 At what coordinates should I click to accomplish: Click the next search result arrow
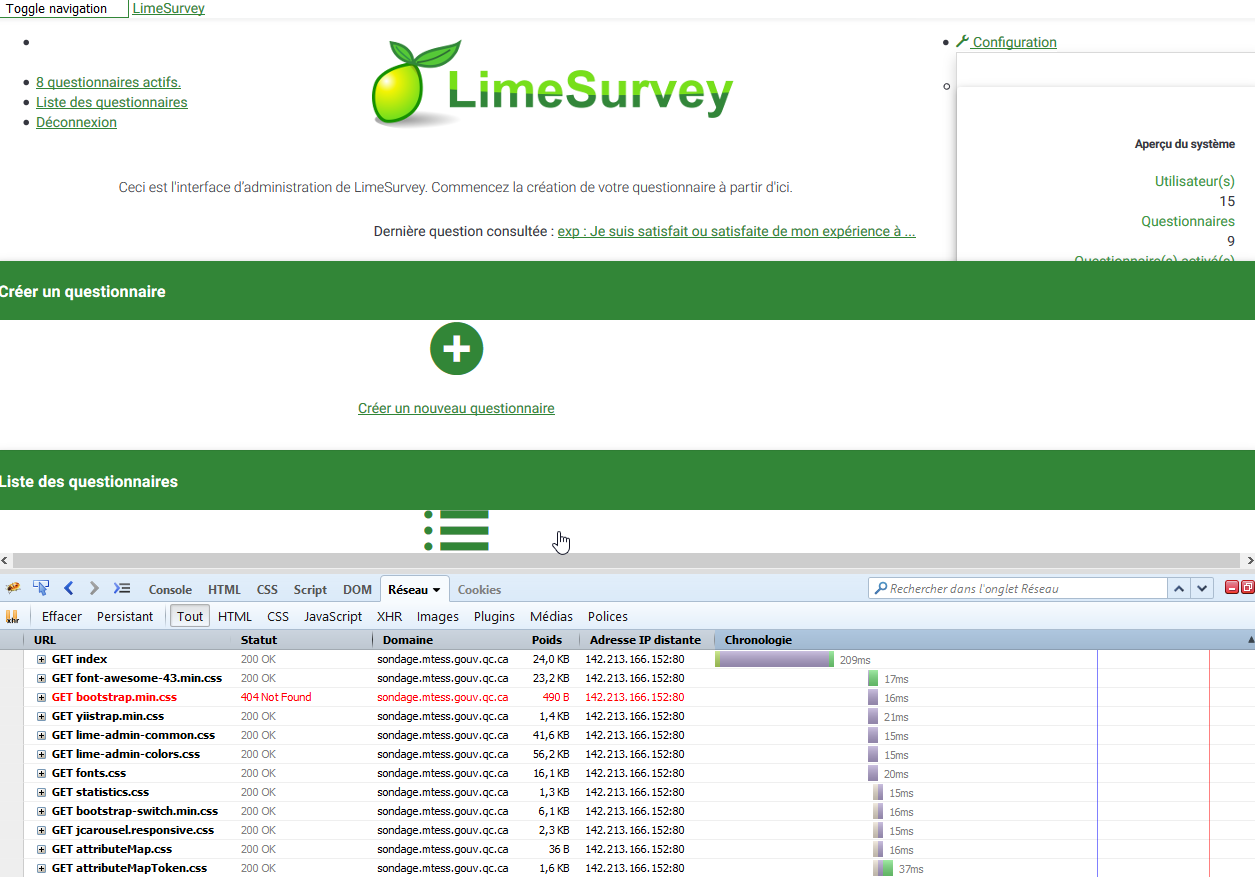coord(1203,589)
